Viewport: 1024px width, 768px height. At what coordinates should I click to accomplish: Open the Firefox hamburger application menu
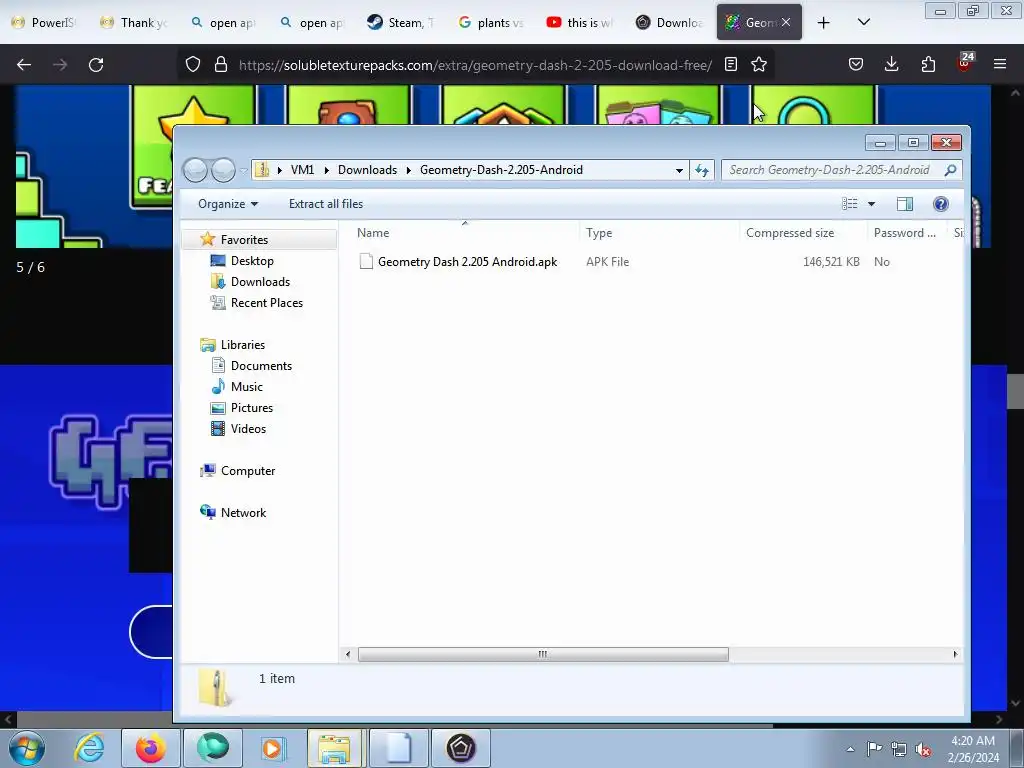click(x=1000, y=65)
